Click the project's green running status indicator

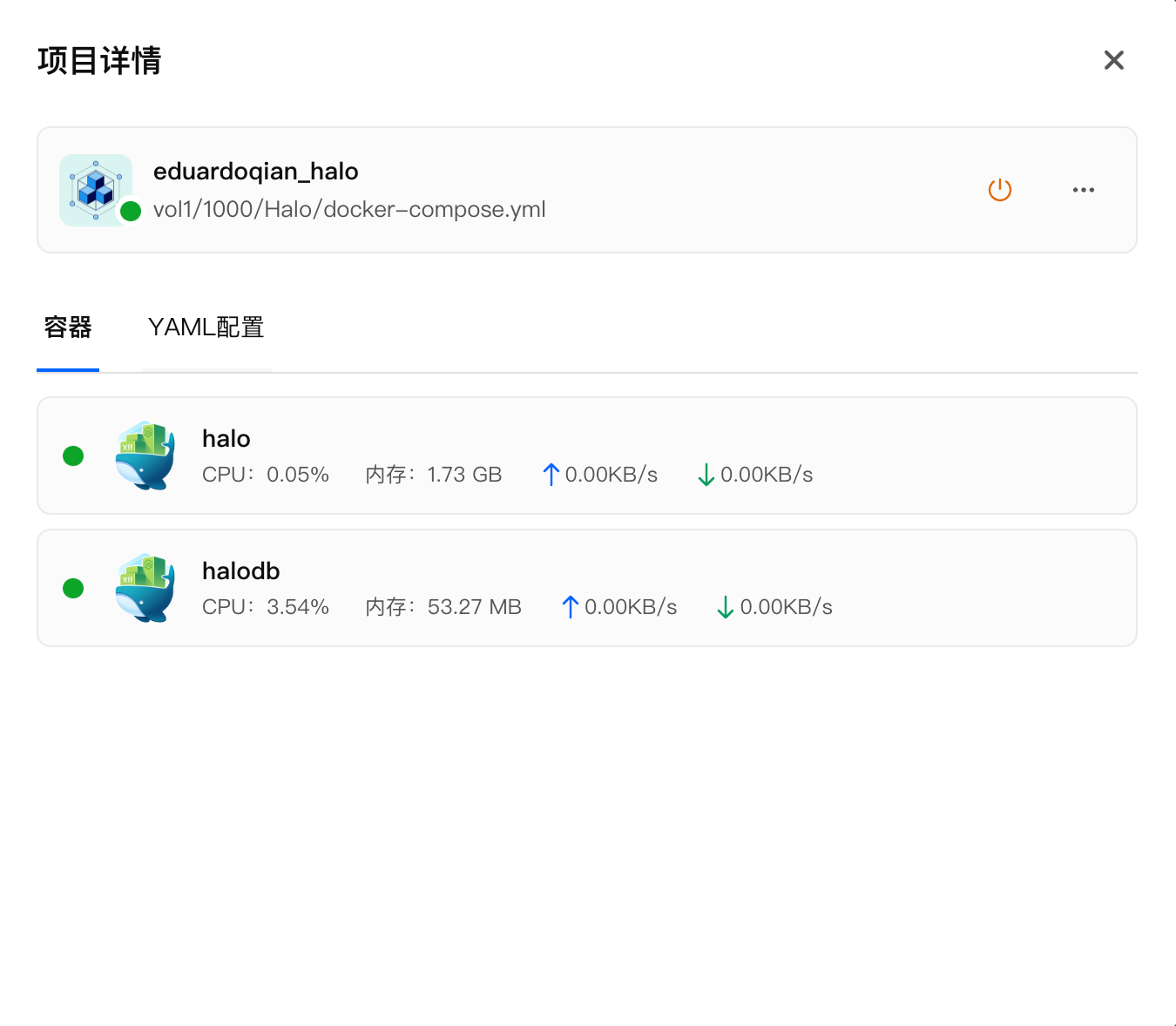tap(131, 211)
